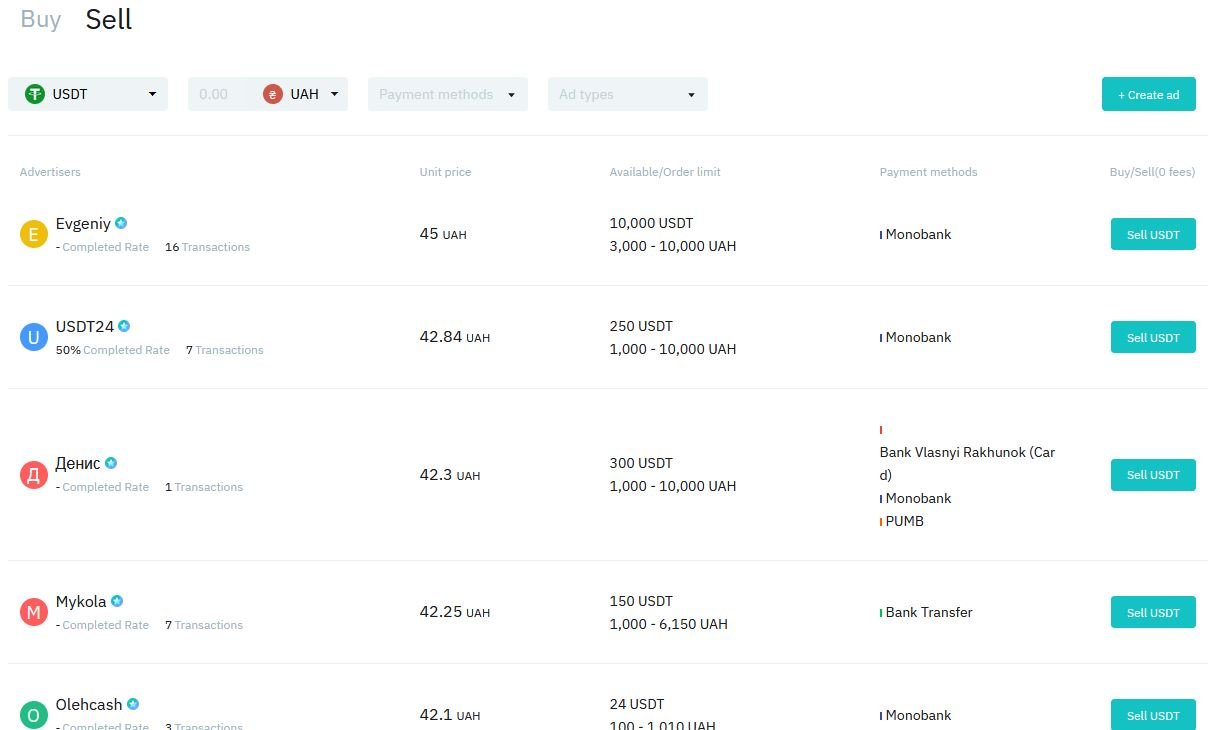Screen dimensions: 1212x730
Task: Switch to the Buy tab
Action: click(x=41, y=20)
